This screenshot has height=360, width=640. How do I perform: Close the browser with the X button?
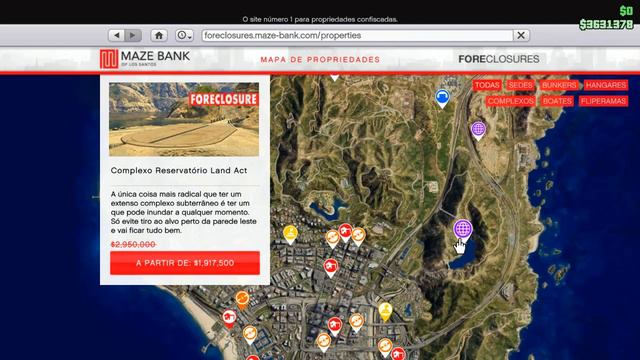(521, 36)
